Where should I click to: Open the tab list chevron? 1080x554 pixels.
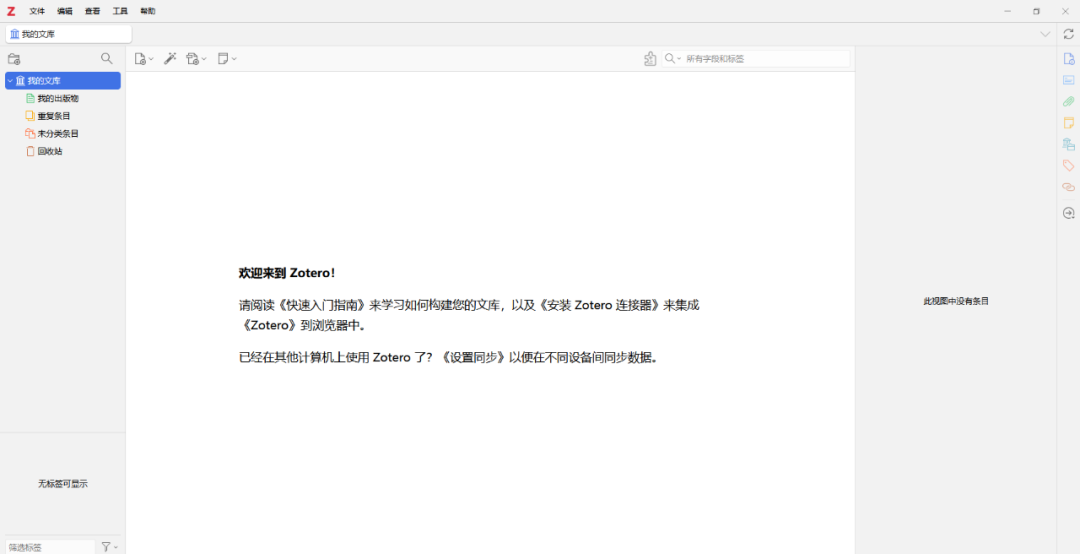[x=1045, y=34]
